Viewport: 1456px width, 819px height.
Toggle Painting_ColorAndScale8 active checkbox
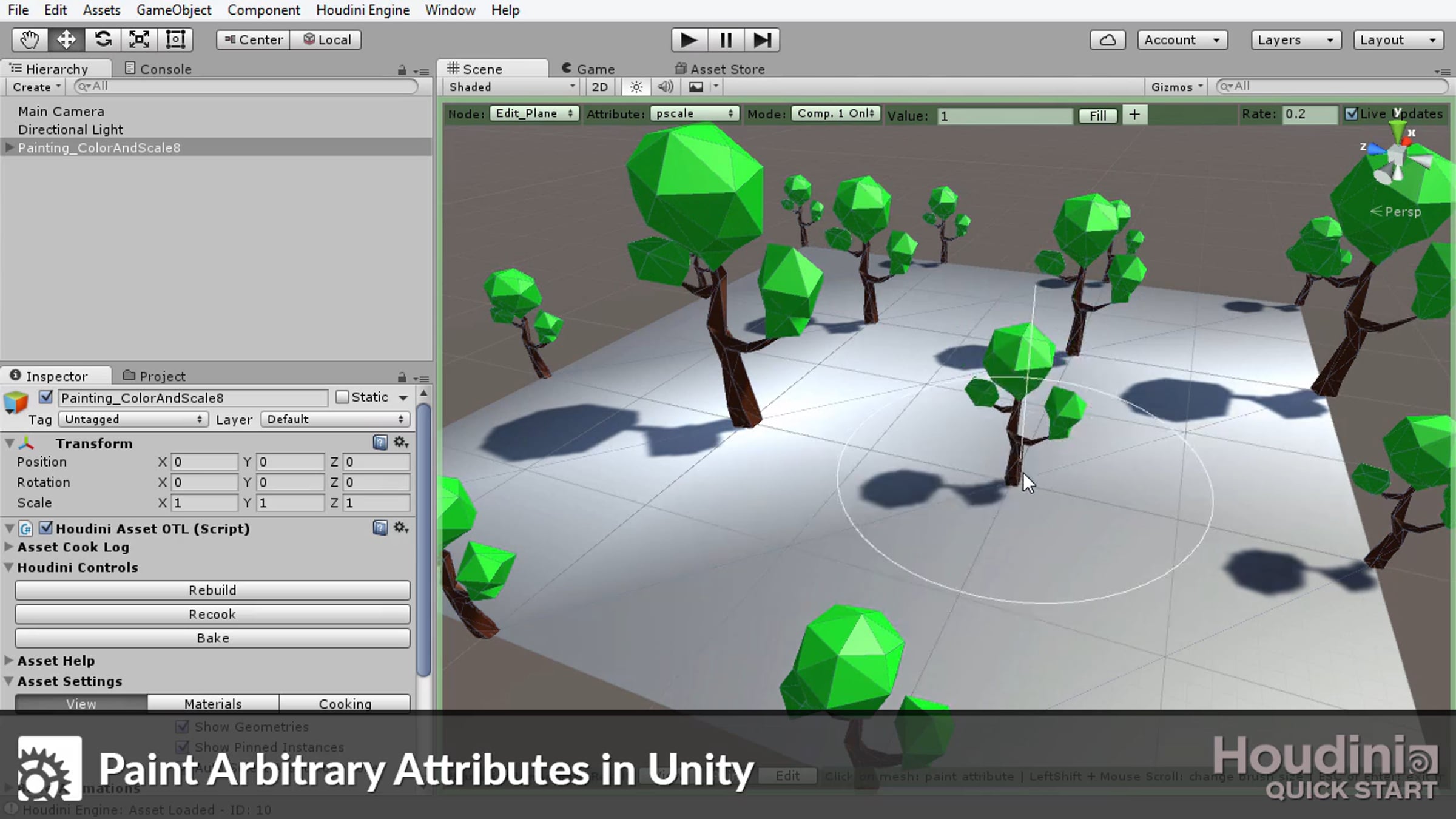[45, 397]
